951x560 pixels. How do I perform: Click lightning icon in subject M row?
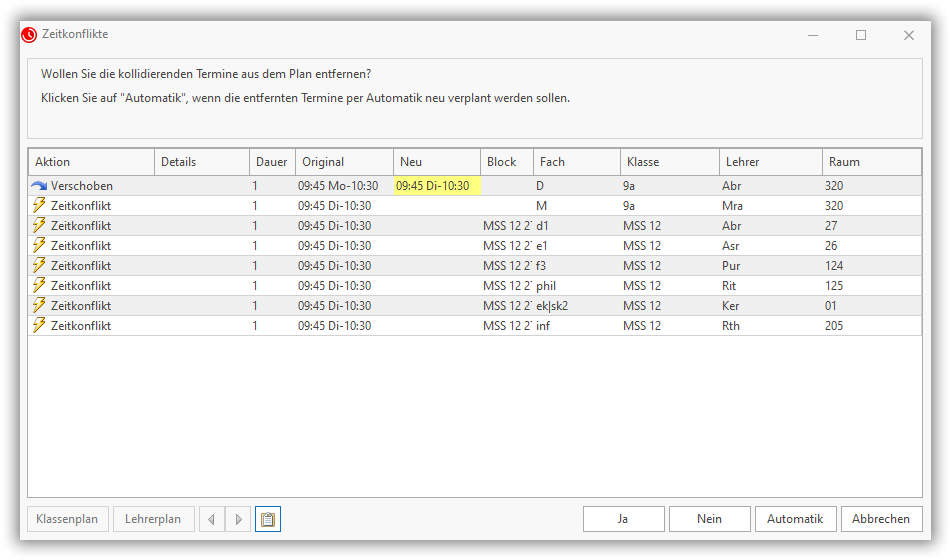[39, 206]
